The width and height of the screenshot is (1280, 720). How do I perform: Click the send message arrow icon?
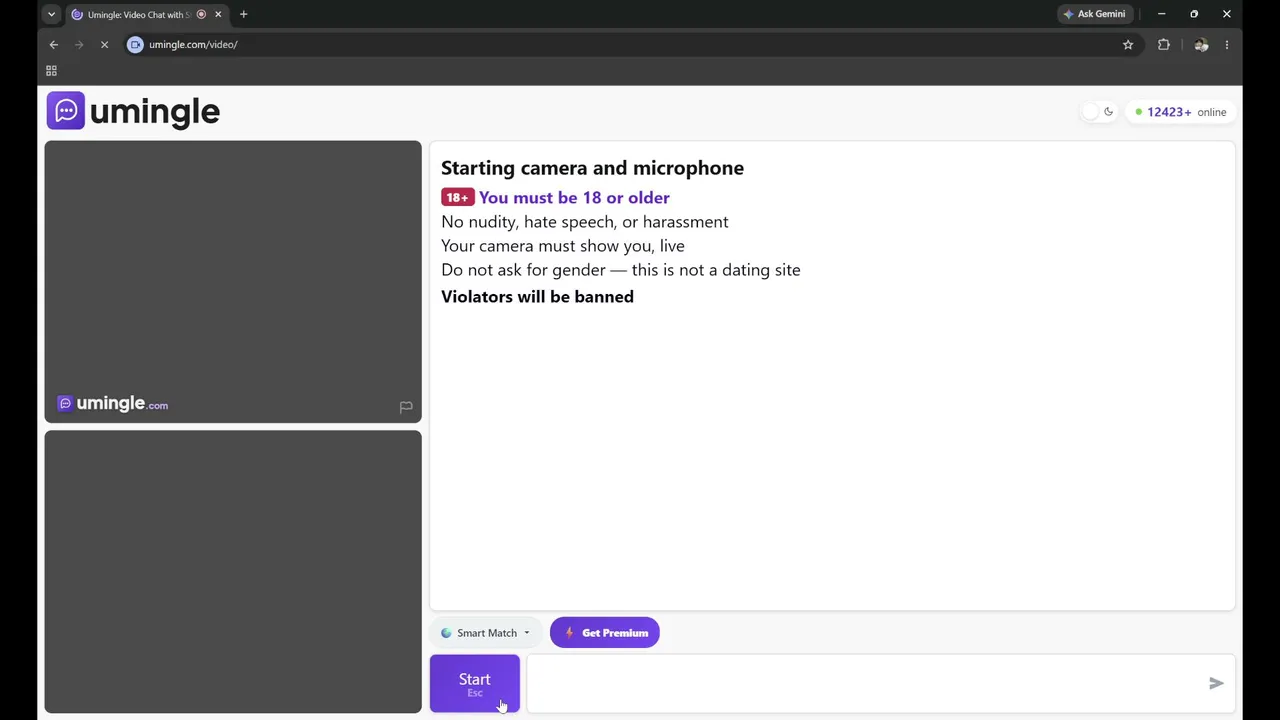1216,683
